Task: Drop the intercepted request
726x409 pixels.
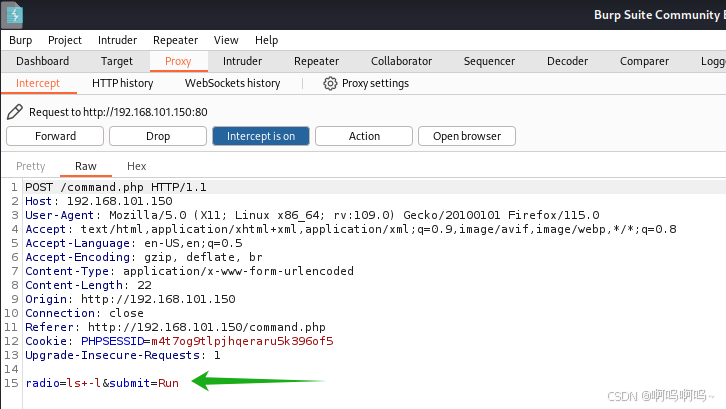Action: coord(158,136)
